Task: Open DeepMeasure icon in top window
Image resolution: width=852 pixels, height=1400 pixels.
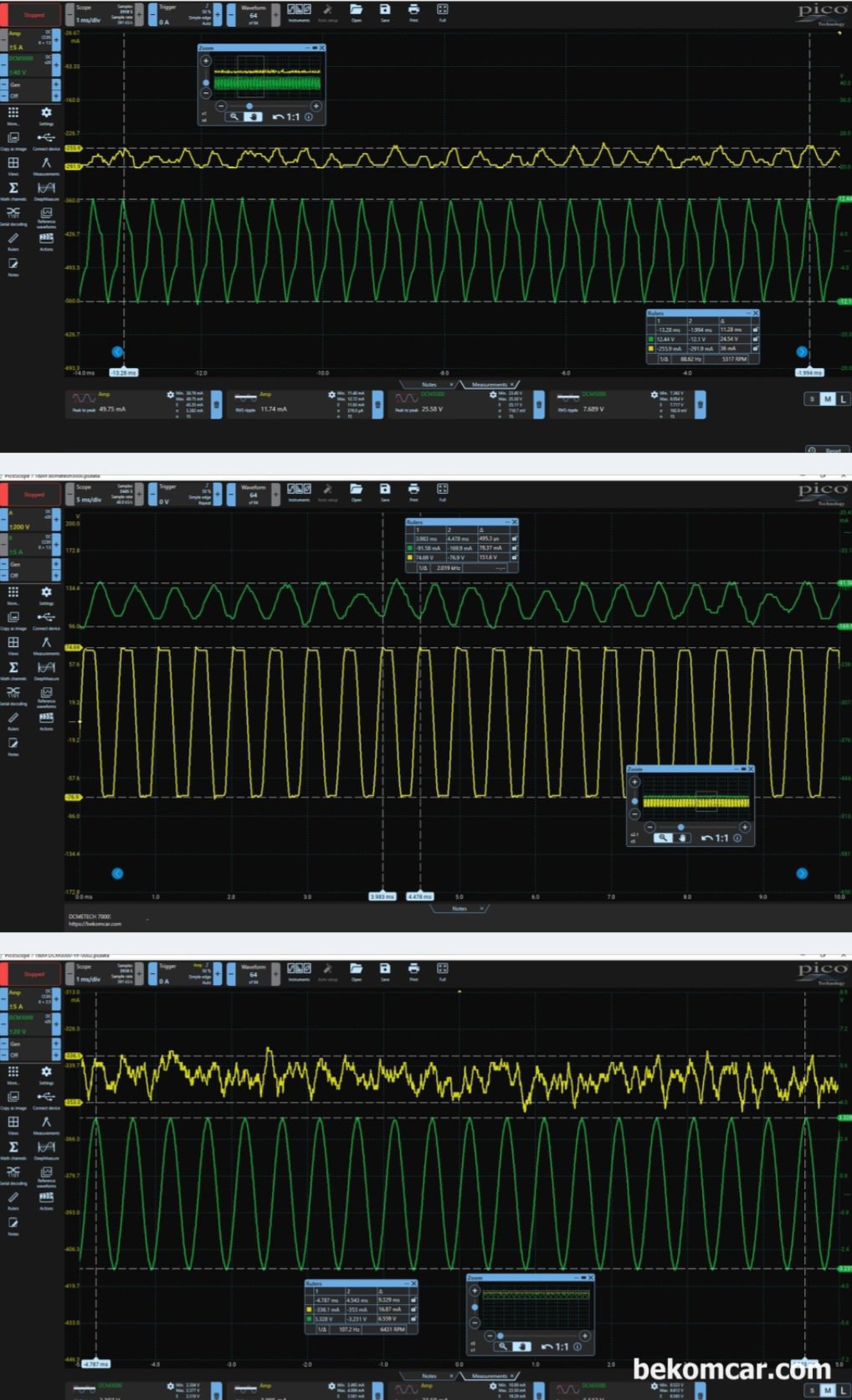Action: click(46, 187)
